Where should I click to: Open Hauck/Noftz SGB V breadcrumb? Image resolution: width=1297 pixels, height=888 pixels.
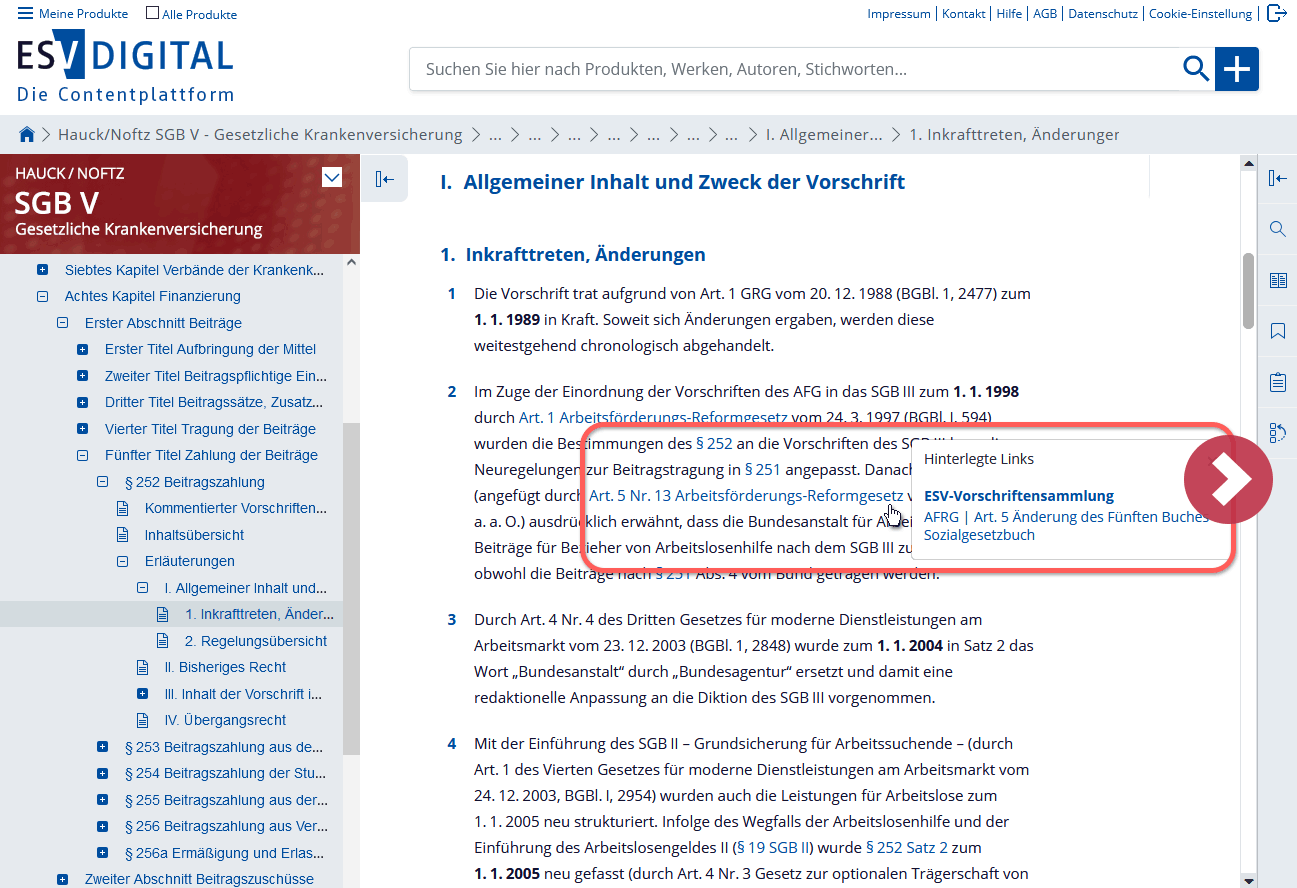tap(260, 134)
